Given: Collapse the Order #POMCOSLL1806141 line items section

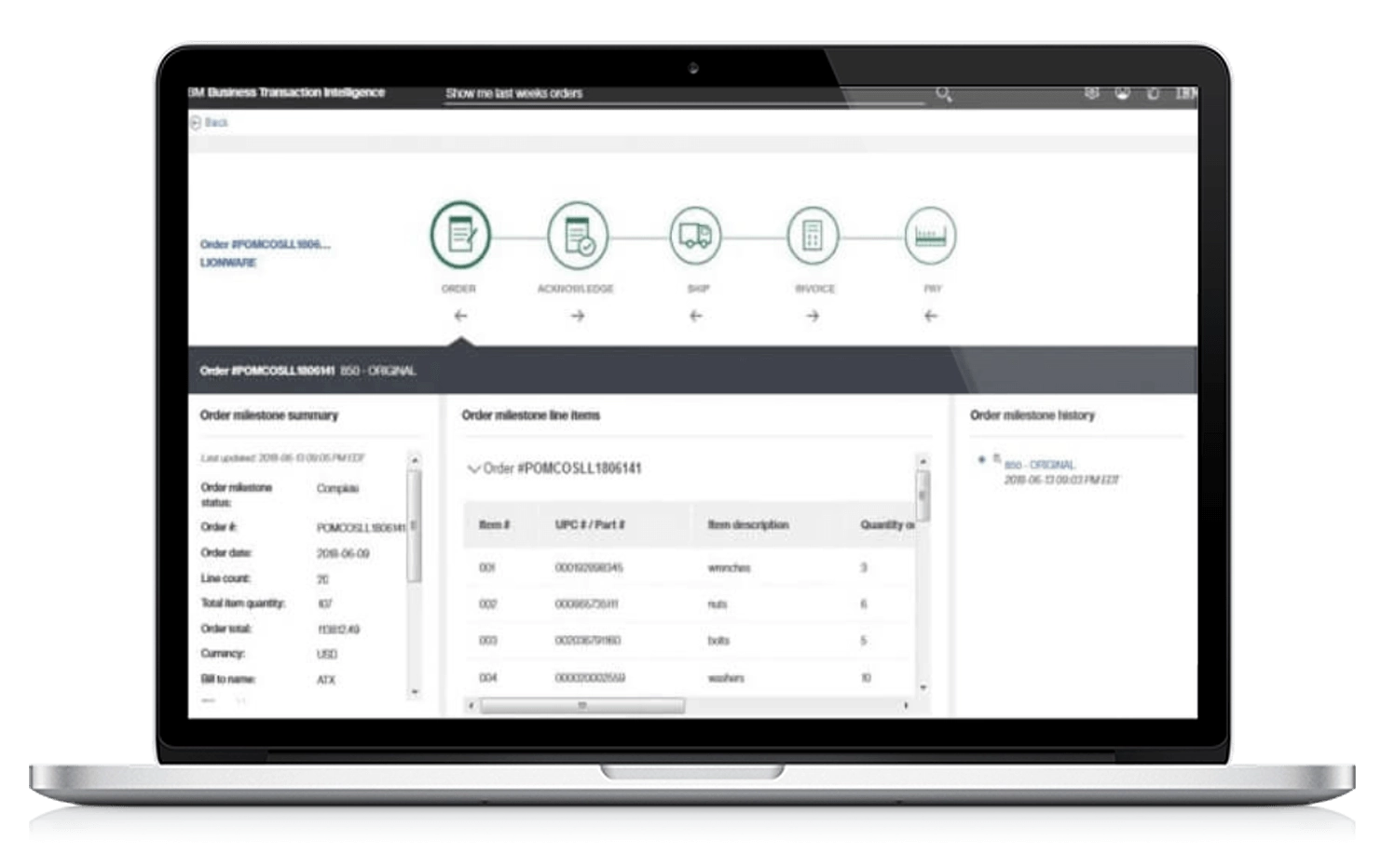Looking at the screenshot, I should click(473, 469).
